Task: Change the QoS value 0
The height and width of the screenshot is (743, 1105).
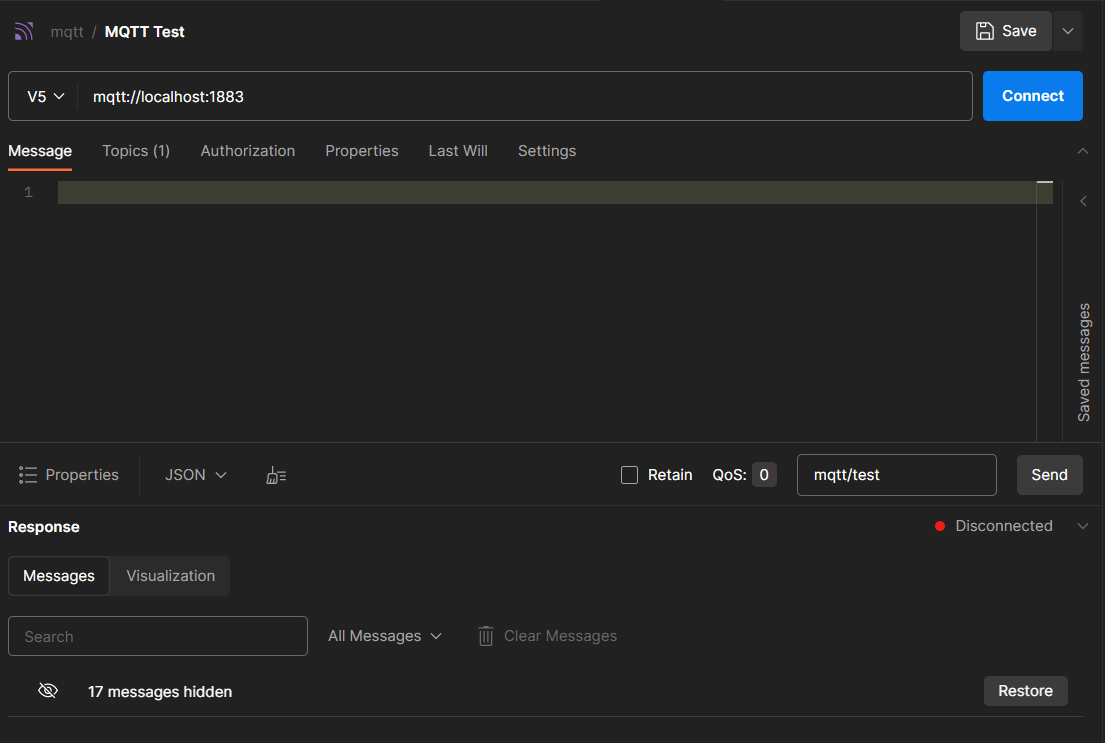Action: [x=764, y=475]
